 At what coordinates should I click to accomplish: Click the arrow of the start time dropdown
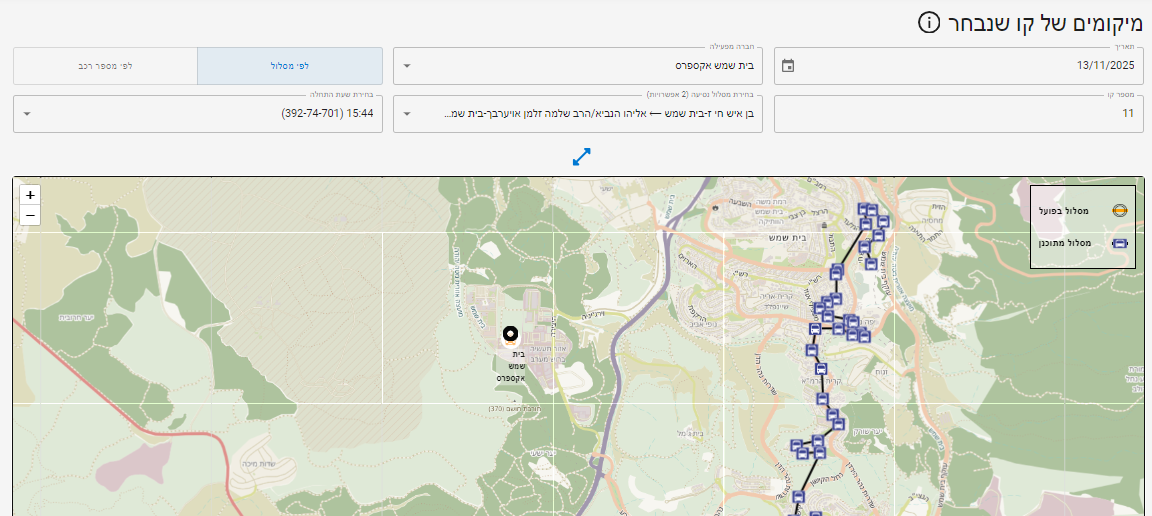tap(27, 114)
